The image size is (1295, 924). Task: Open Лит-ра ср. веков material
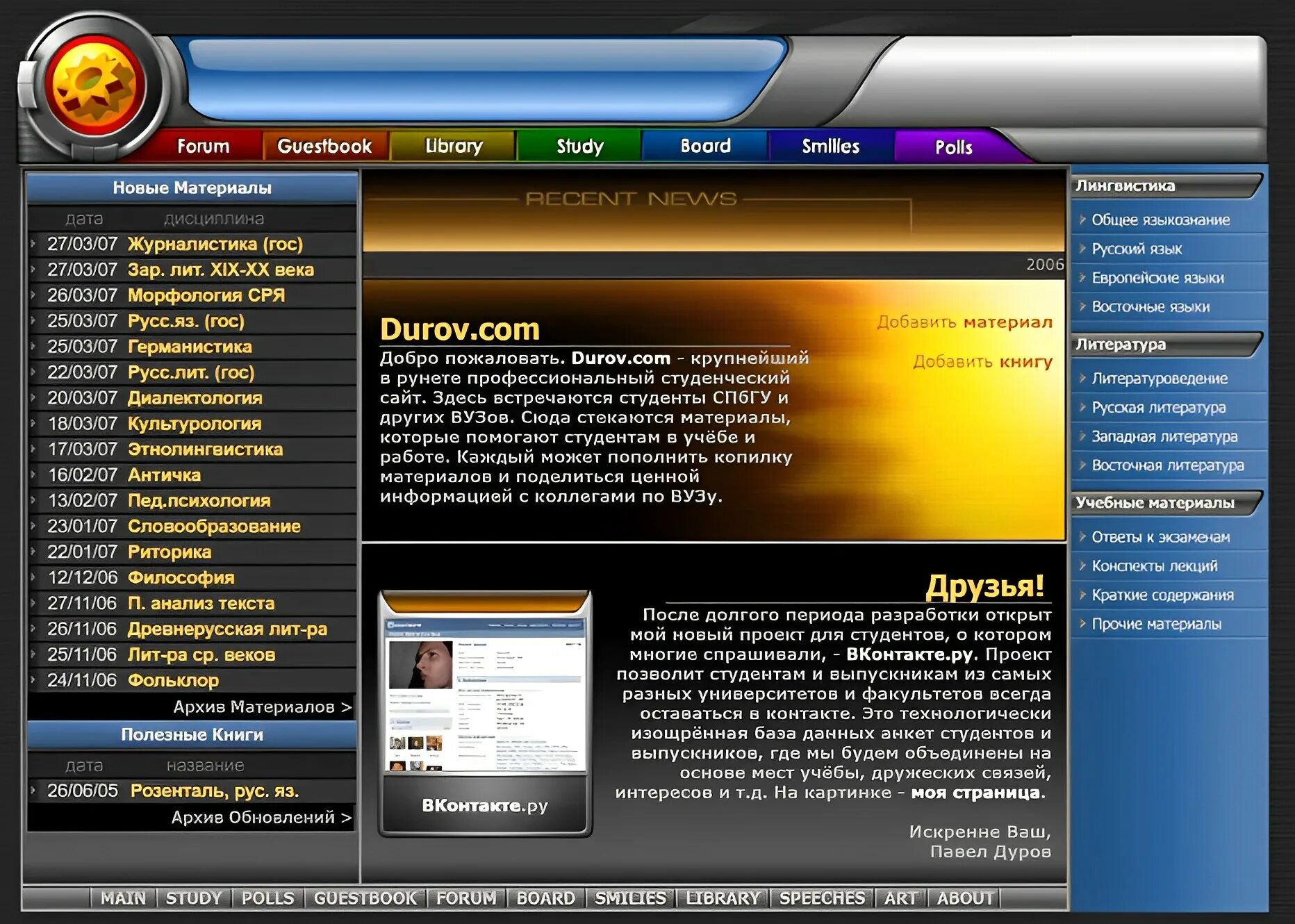[x=201, y=655]
